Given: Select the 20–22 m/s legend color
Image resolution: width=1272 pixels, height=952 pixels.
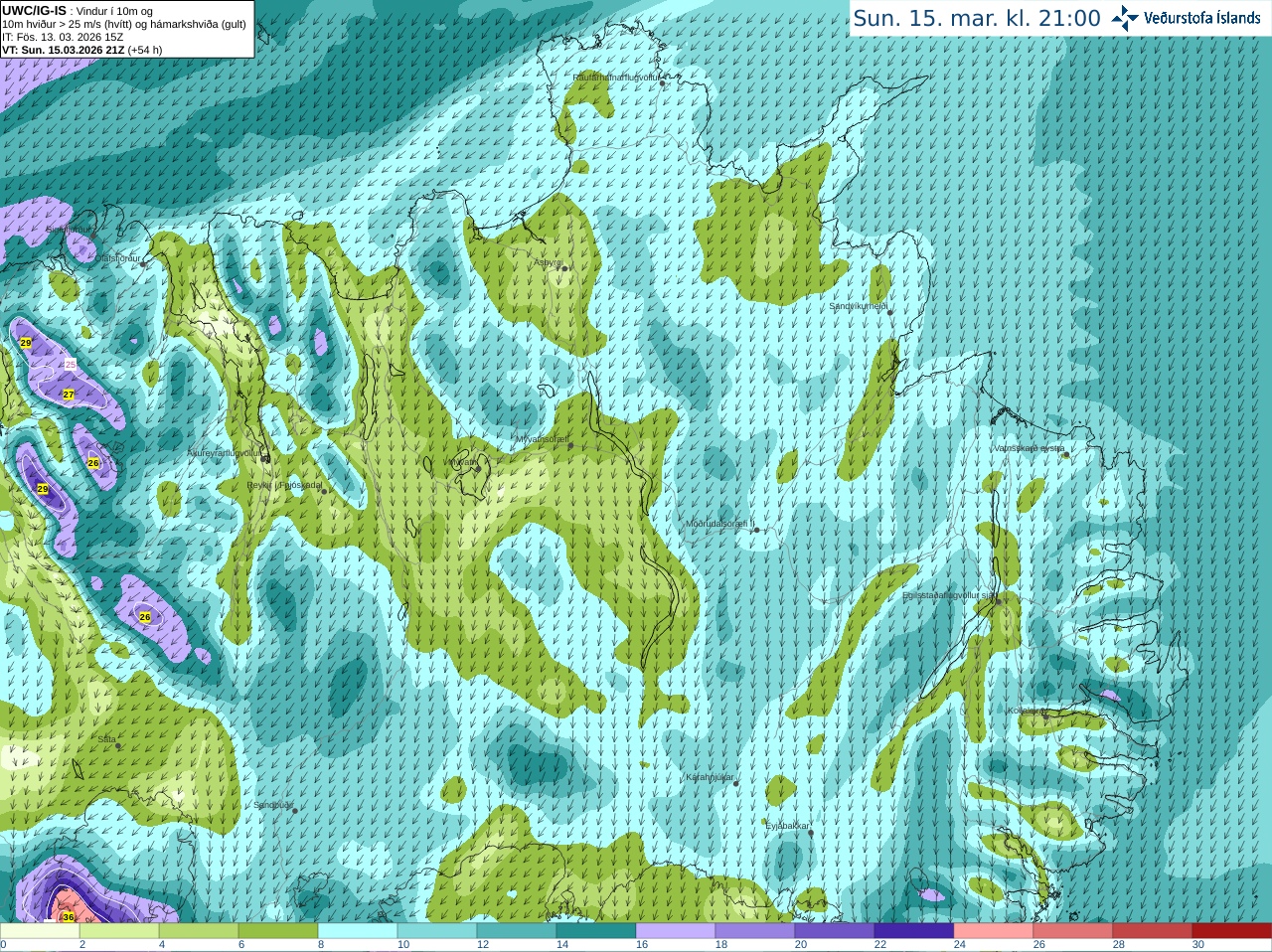Looking at the screenshot, I should 835,931.
